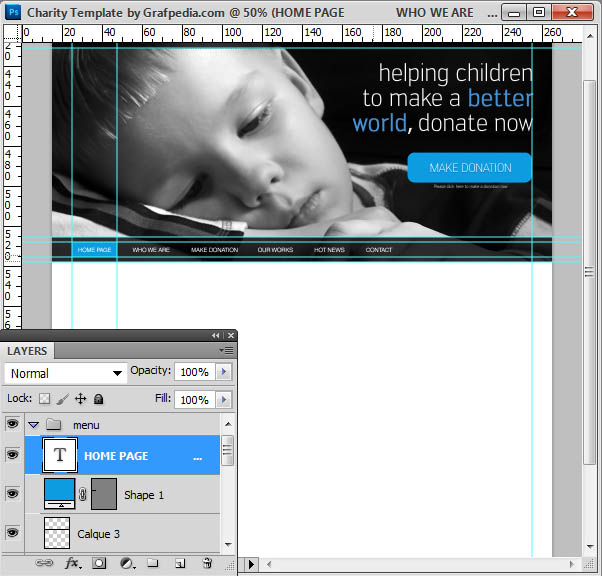Click the menu group folder icon
Image resolution: width=602 pixels, height=576 pixels.
point(53,424)
